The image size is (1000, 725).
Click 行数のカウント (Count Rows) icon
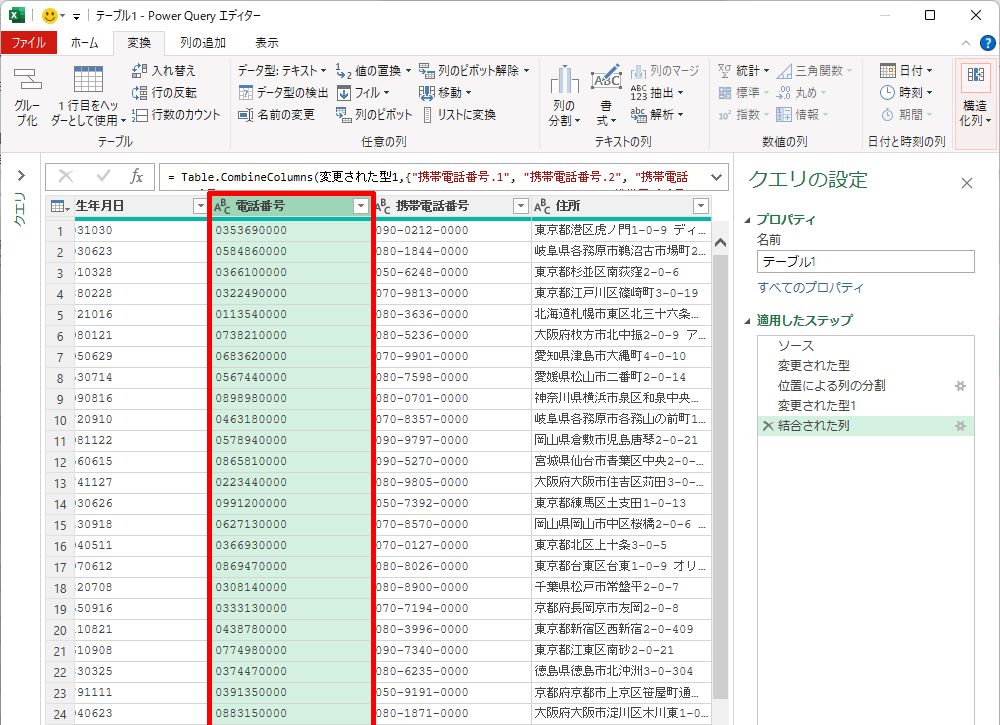(139, 115)
